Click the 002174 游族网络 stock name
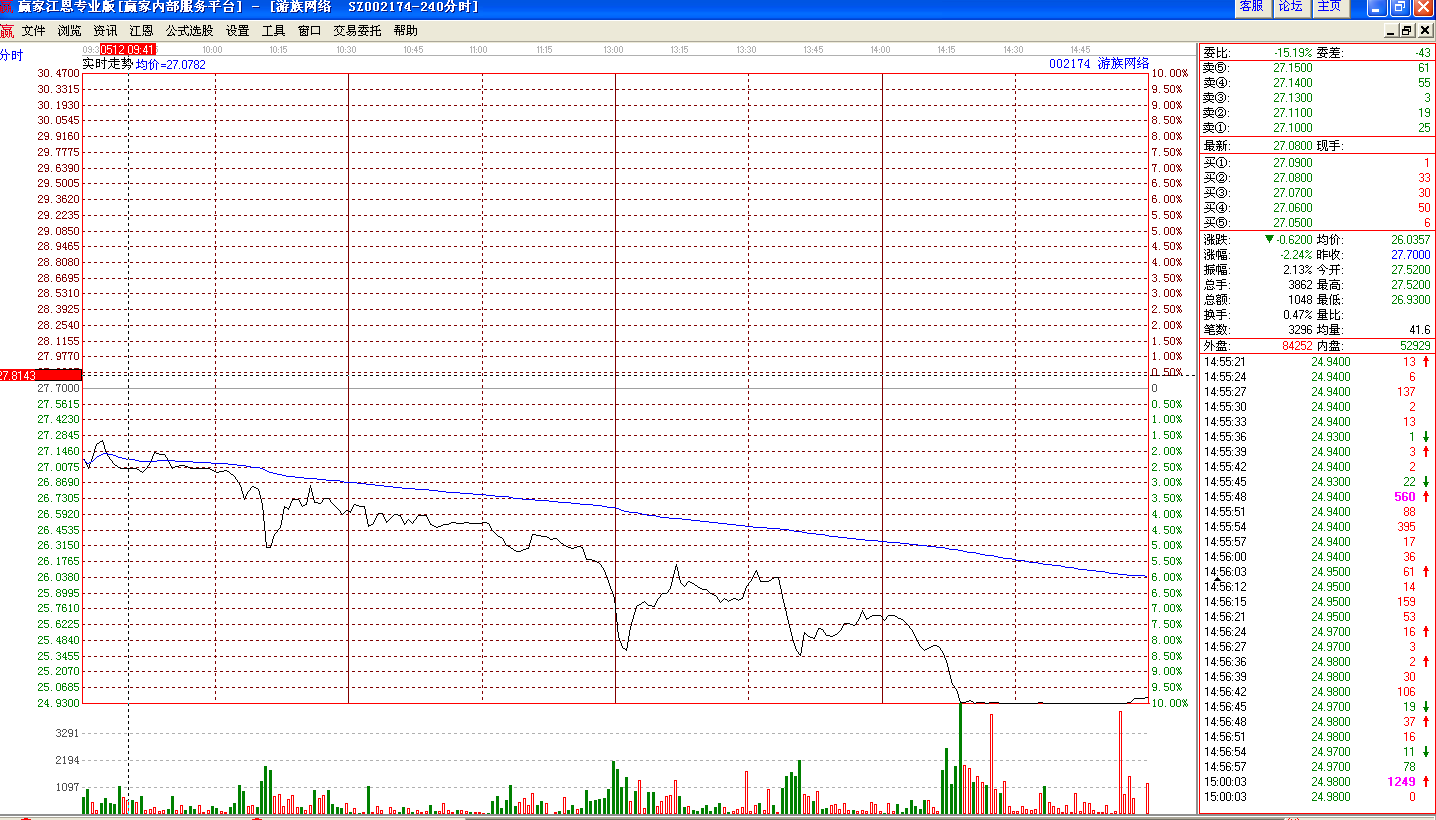This screenshot has width=1436, height=820. (1099, 63)
